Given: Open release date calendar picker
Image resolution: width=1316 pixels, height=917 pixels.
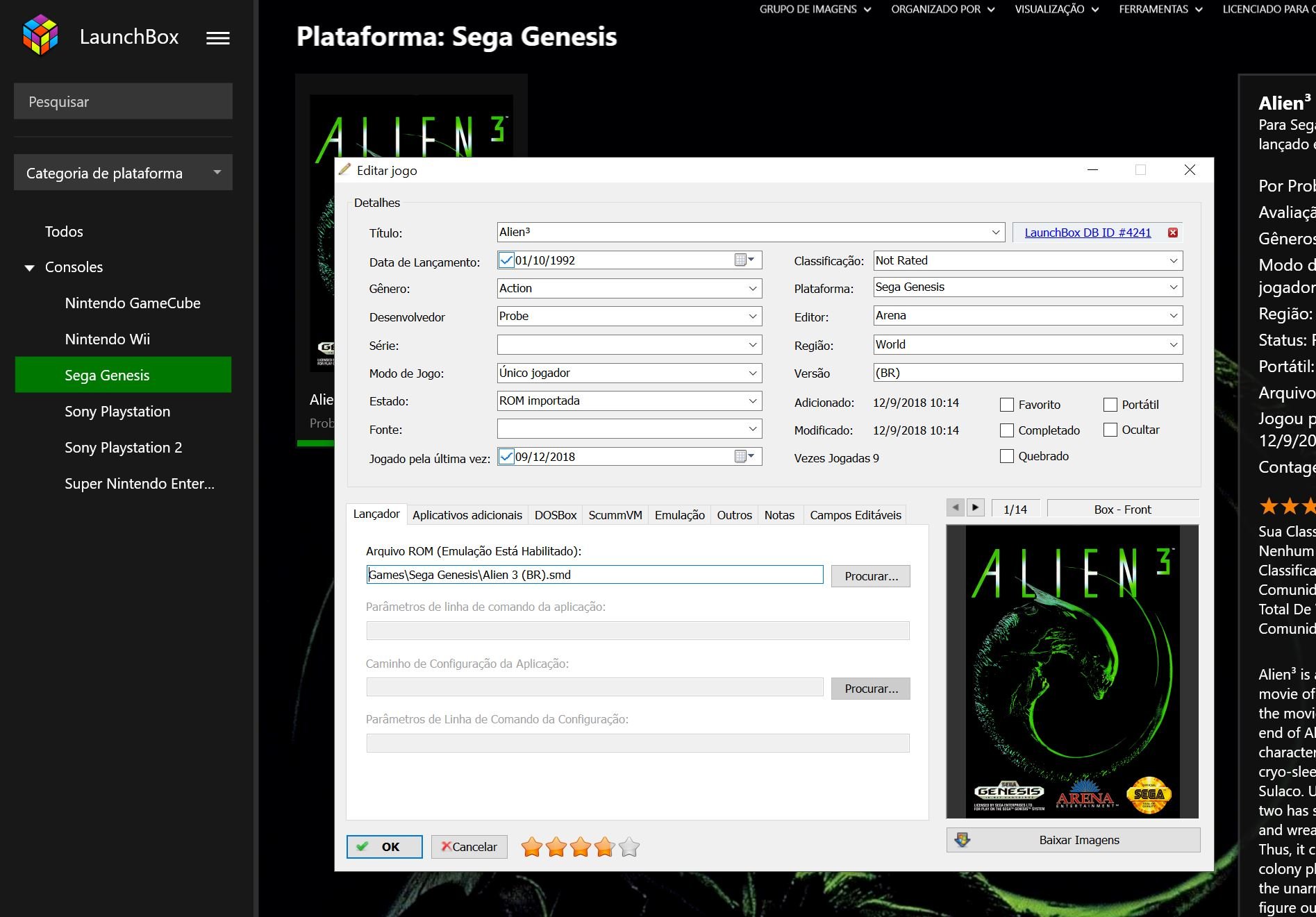Looking at the screenshot, I should (x=744, y=260).
